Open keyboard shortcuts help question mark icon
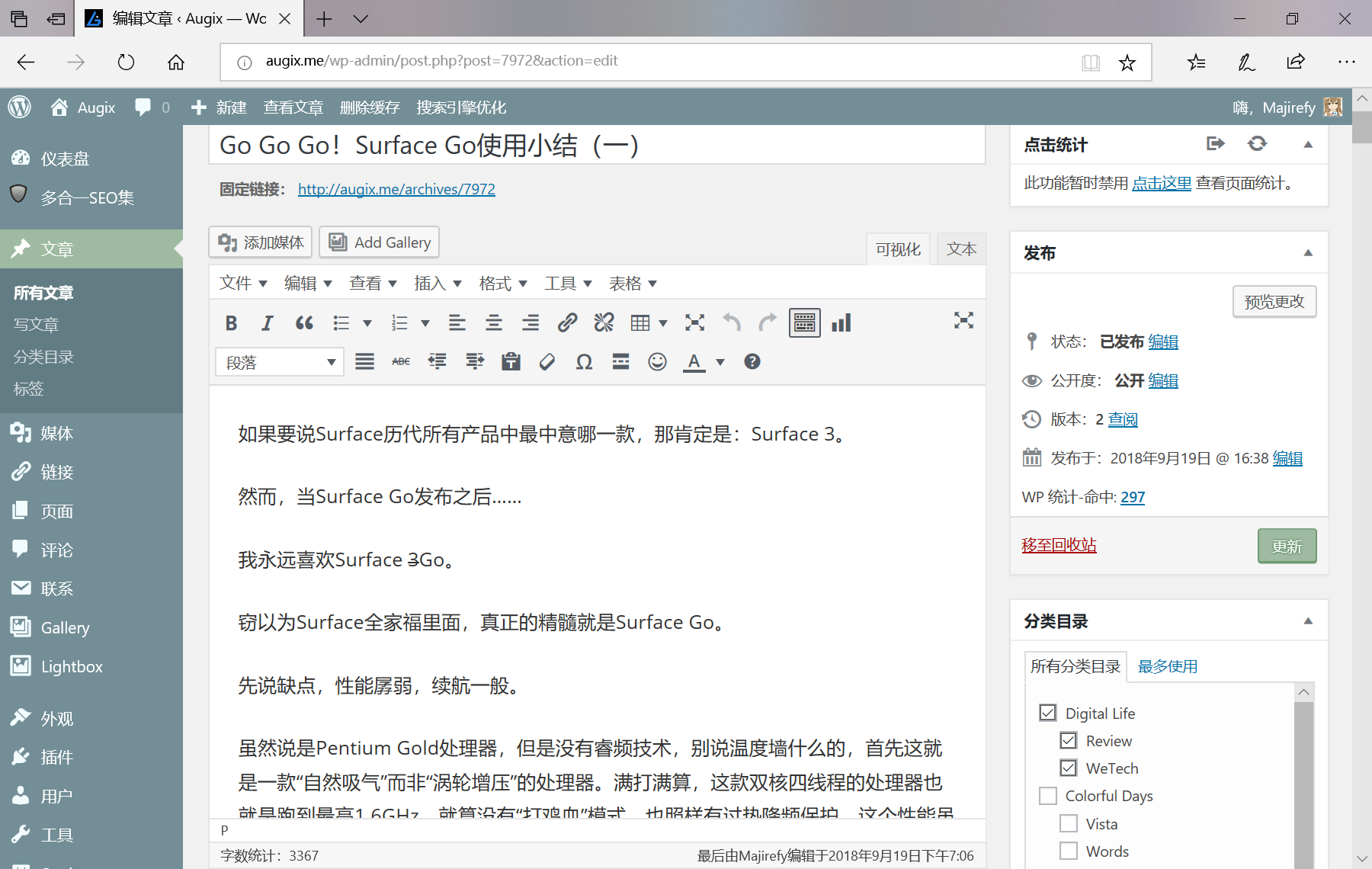Screen dimensions: 1372x869 pos(752,362)
